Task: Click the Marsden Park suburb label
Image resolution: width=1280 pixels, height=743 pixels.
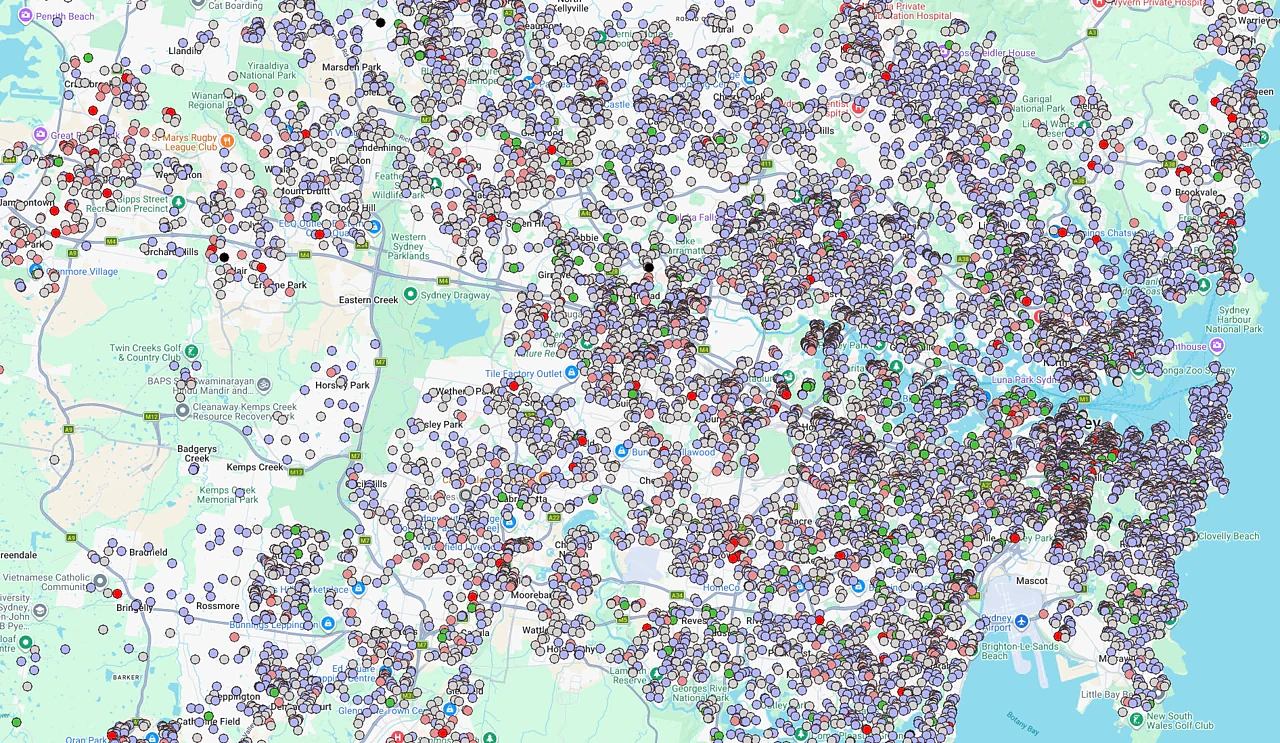Action: coord(351,67)
